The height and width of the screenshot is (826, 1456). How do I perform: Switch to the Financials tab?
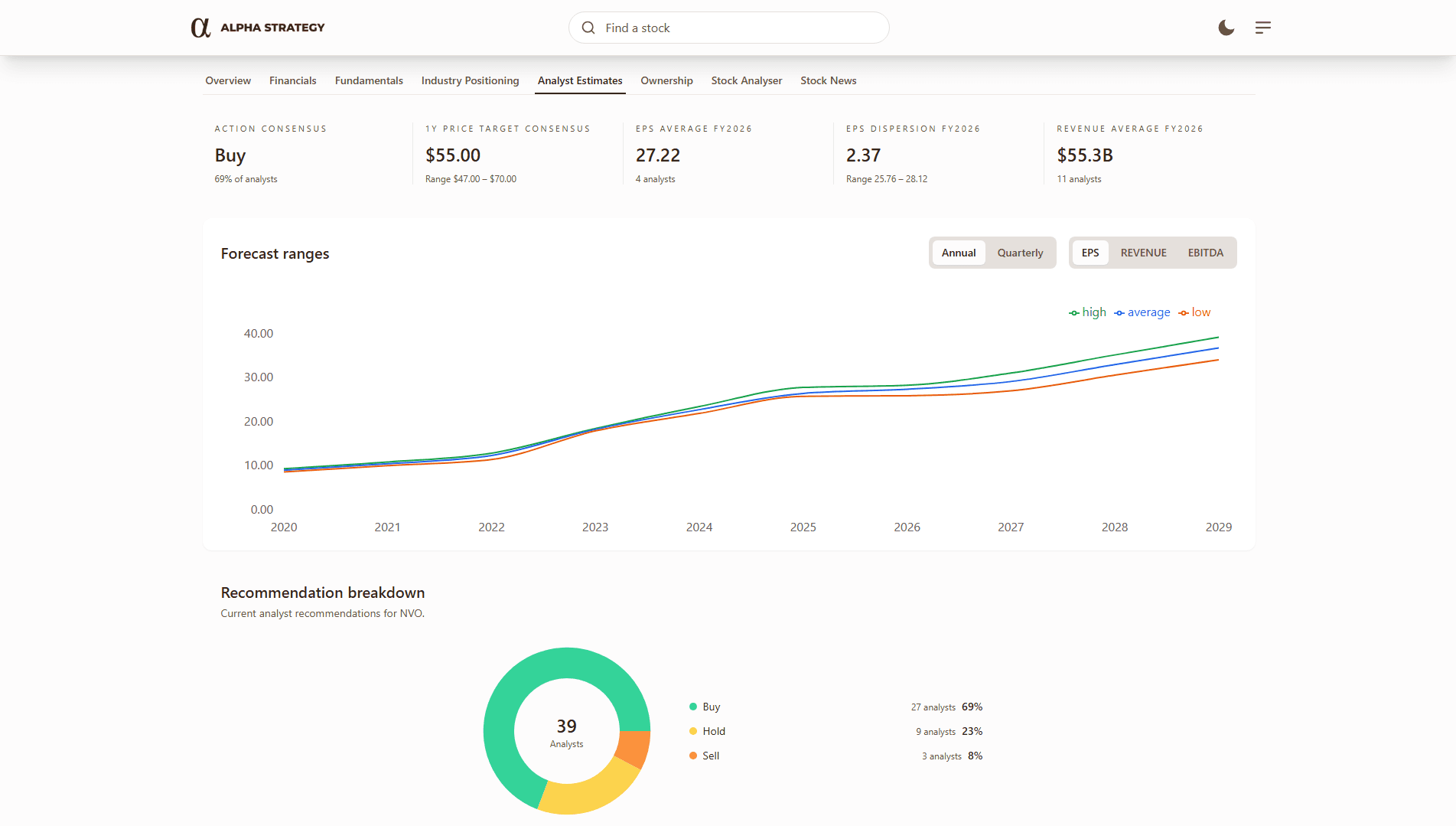click(x=292, y=80)
